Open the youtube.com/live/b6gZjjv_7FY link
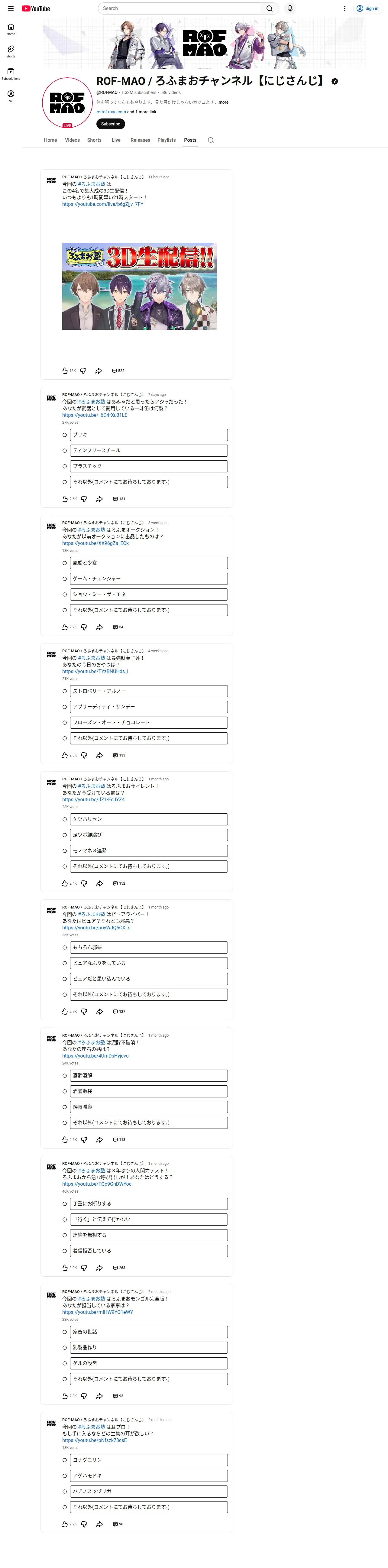 (x=103, y=205)
